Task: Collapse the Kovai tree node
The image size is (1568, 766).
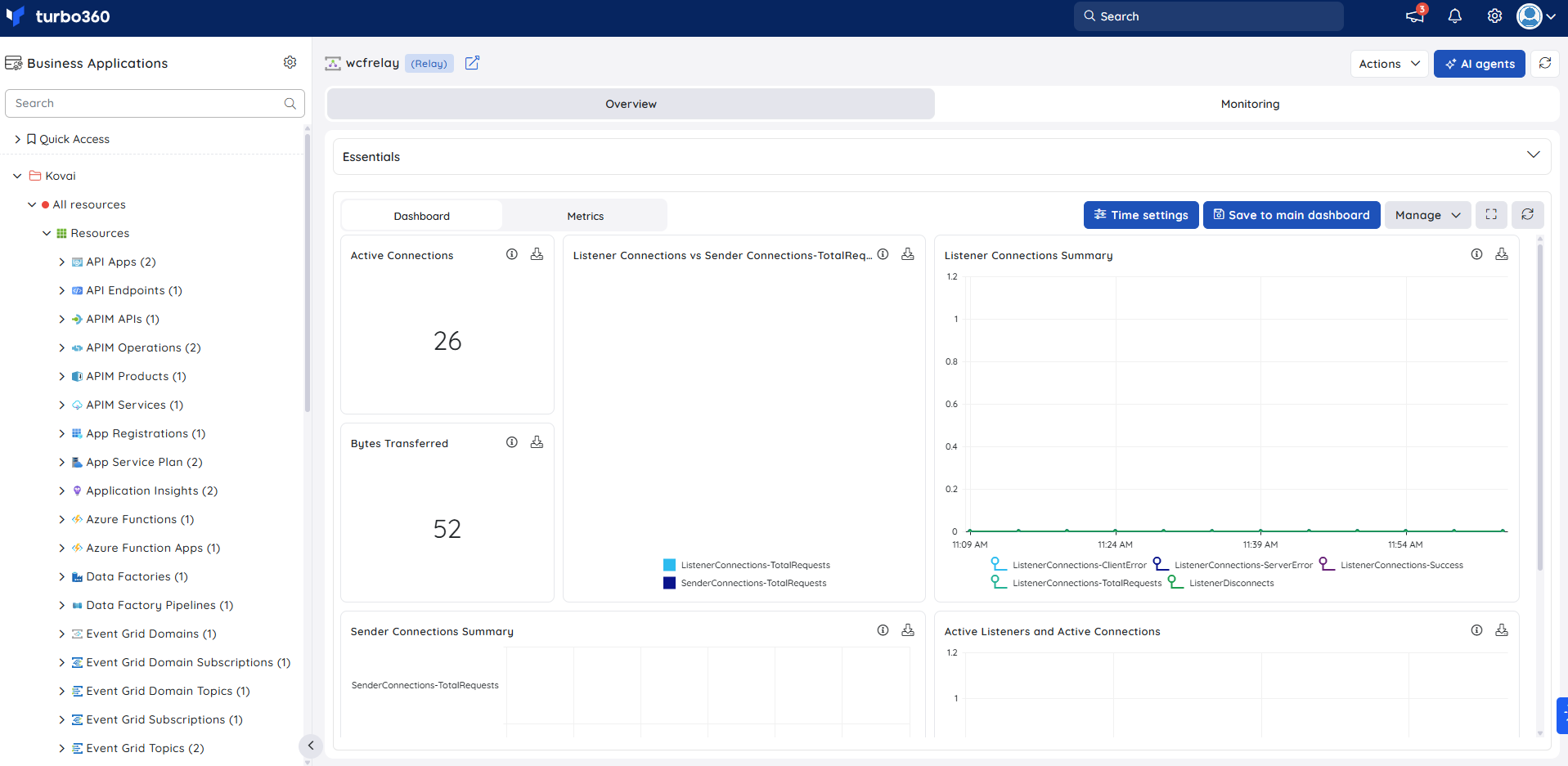Action: tap(17, 176)
